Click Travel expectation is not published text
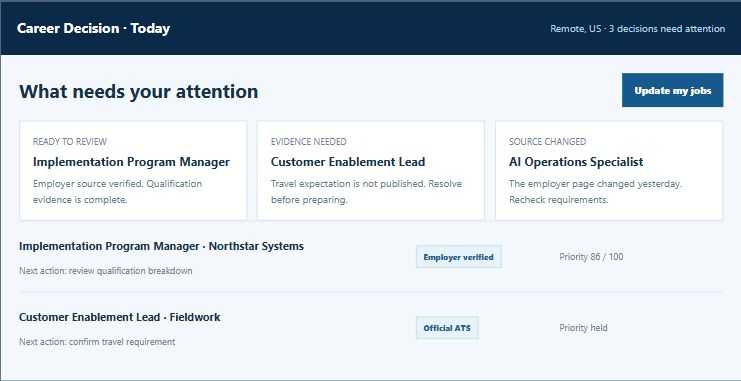 tap(366, 191)
